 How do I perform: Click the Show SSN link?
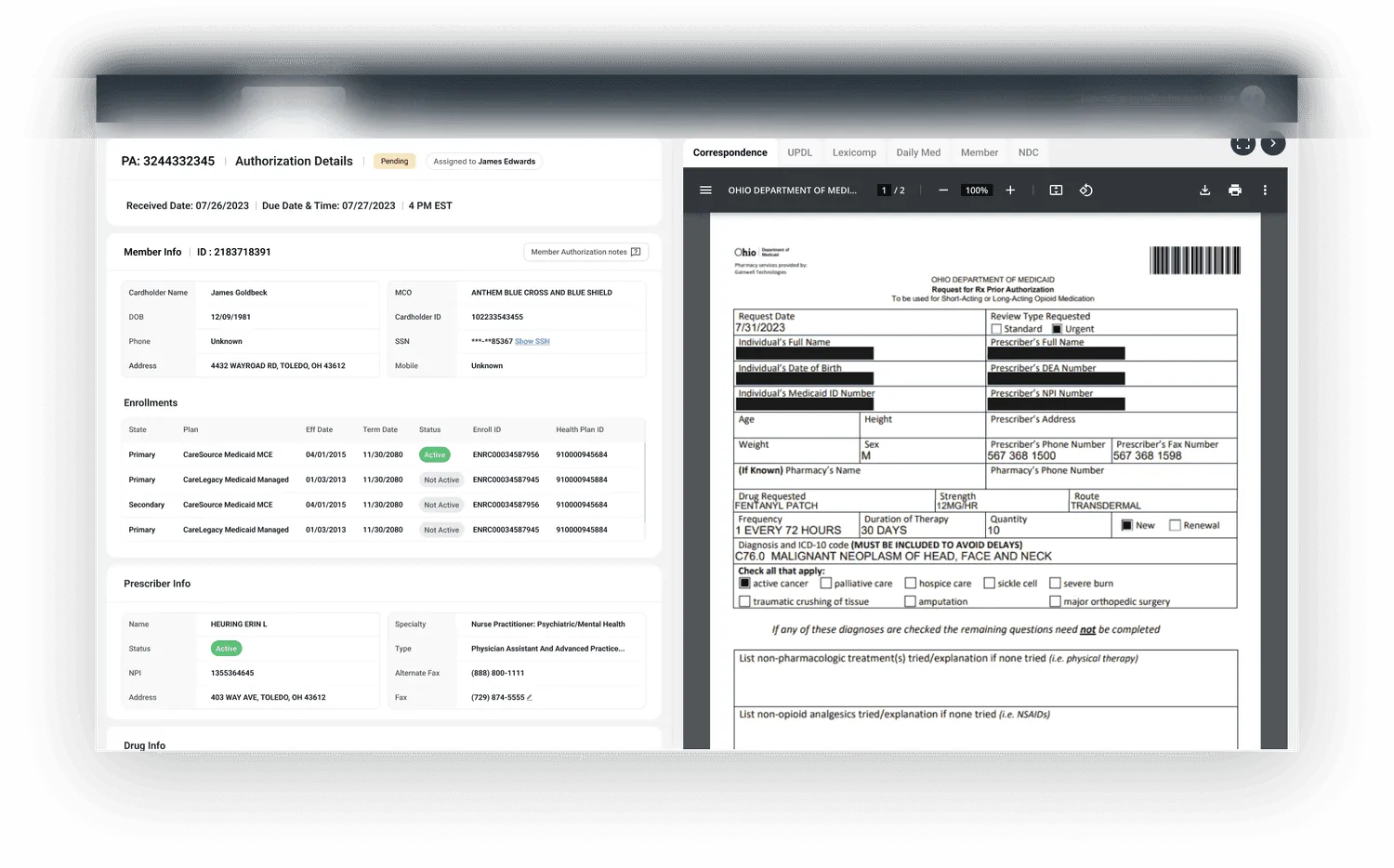533,341
